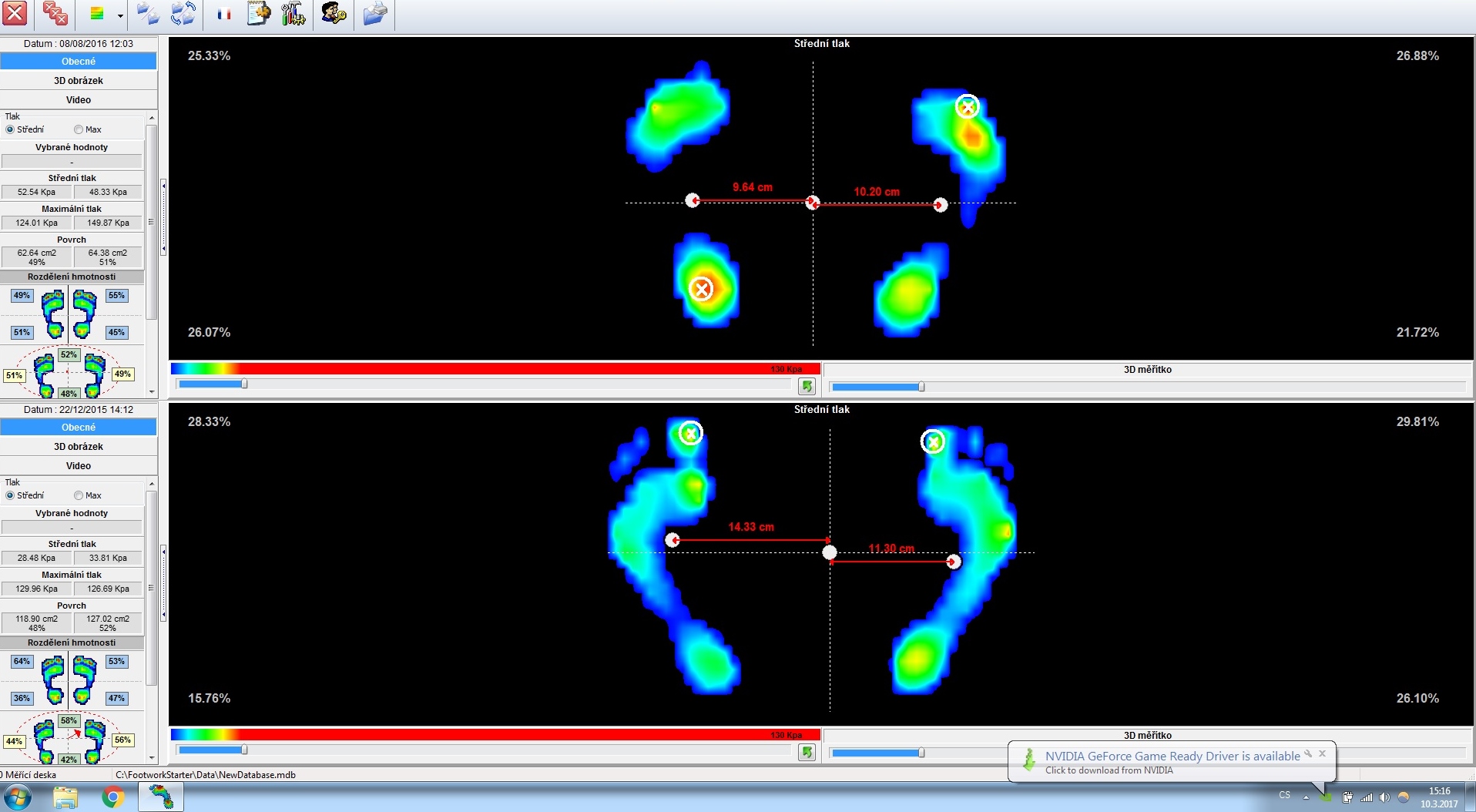The height and width of the screenshot is (812, 1476).
Task: Open the color scale dropdown arrow
Action: click(120, 15)
